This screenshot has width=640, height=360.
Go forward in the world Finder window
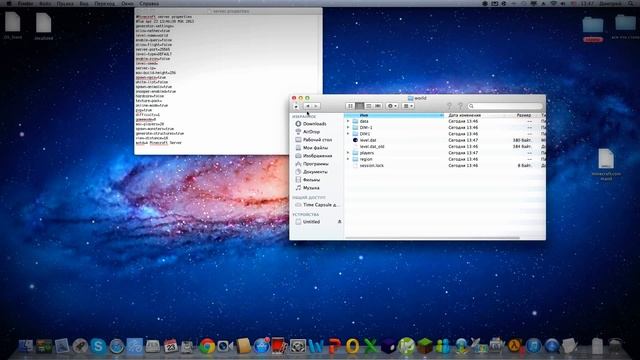[316, 106]
